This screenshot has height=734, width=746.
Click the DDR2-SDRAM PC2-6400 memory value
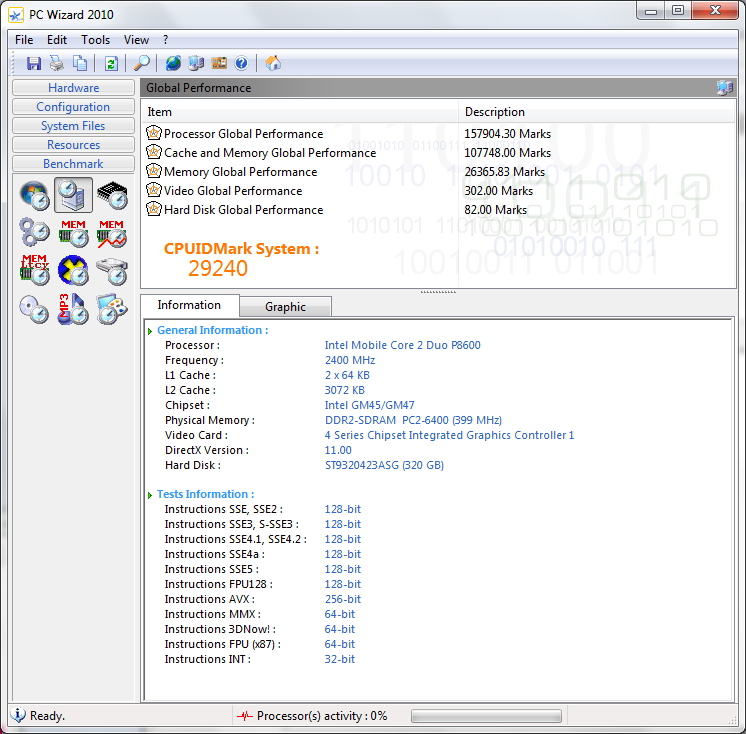[x=413, y=421]
